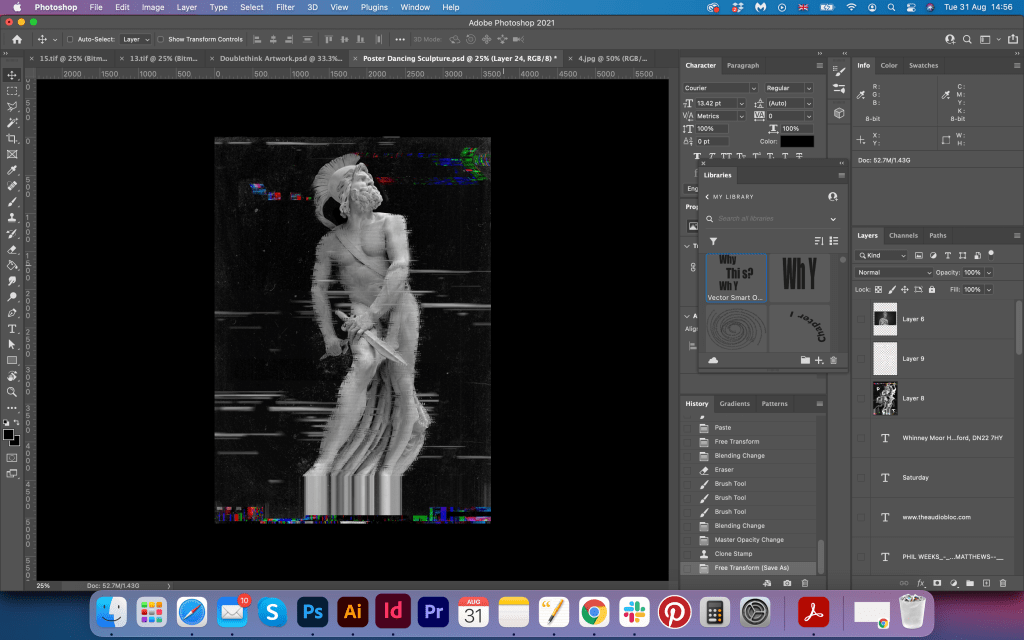Click the Character text color swatch
1024x640 pixels.
pyautogui.click(x=797, y=142)
